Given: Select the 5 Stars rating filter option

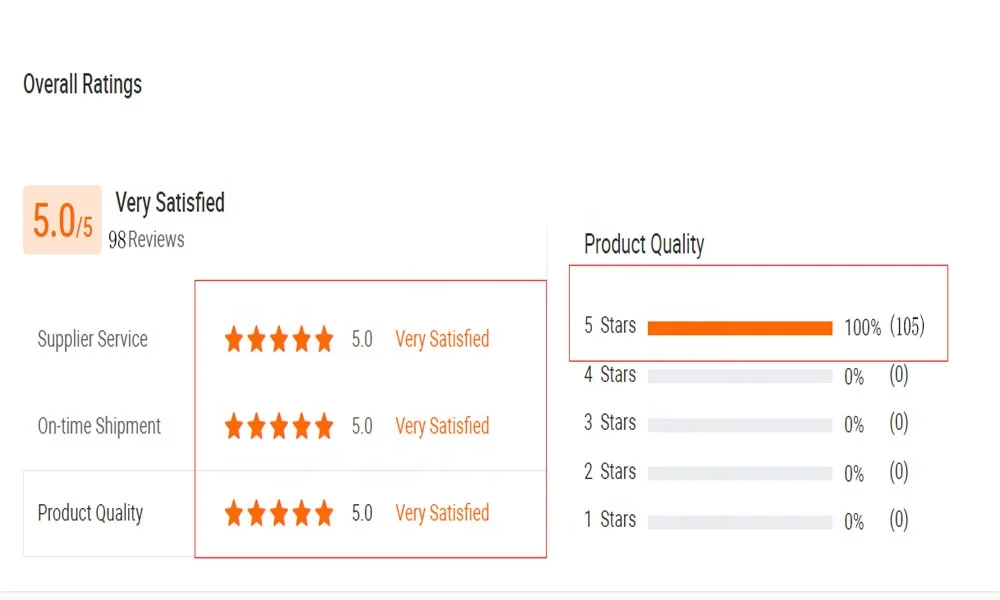Looking at the screenshot, I should 610,325.
